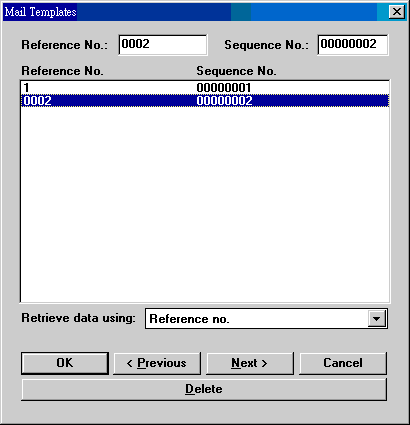
Task: Click the Retrieve data using label
Action: (x=78, y=318)
